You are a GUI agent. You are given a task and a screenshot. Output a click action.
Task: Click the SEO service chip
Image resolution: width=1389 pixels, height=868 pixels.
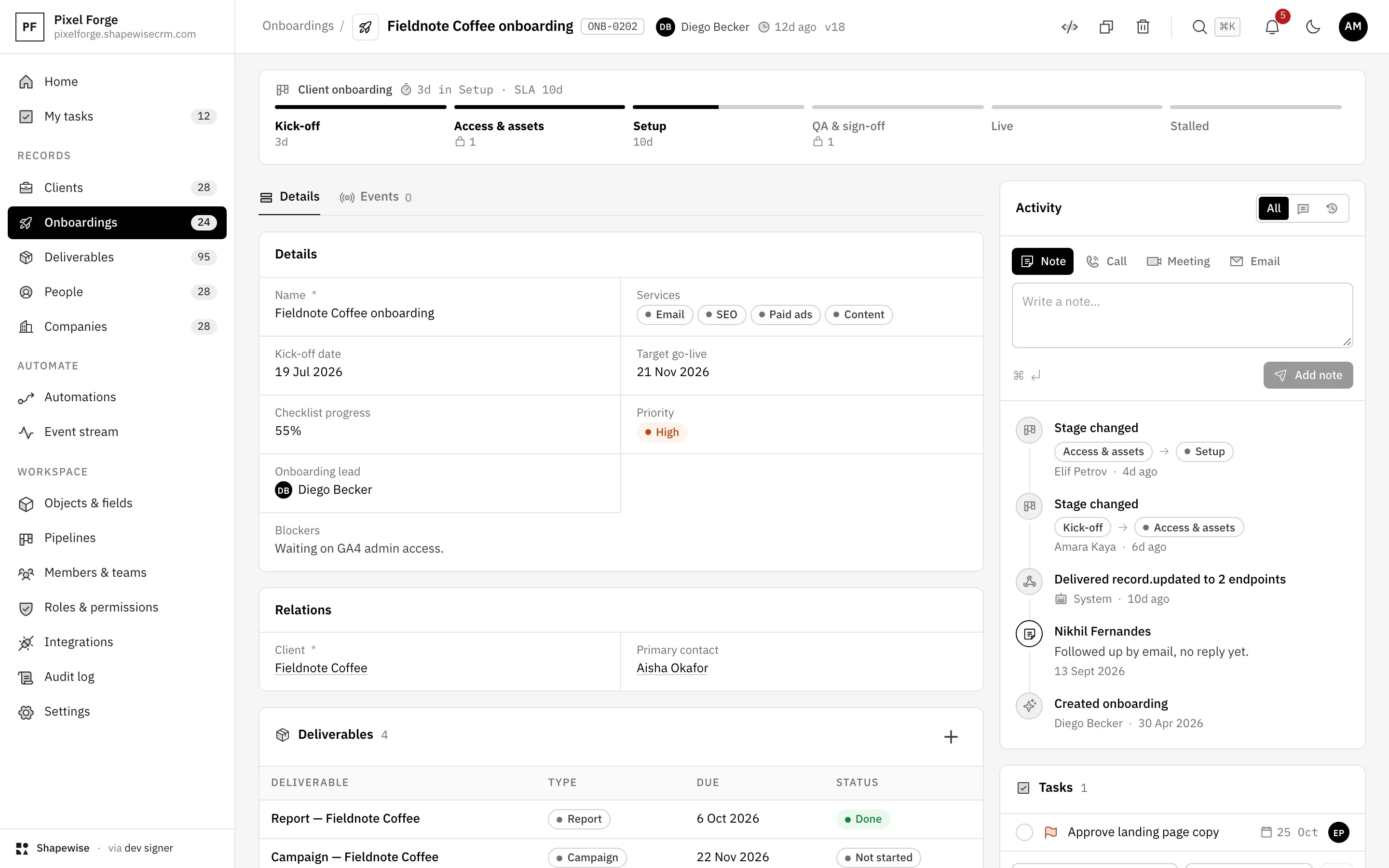coord(722,314)
